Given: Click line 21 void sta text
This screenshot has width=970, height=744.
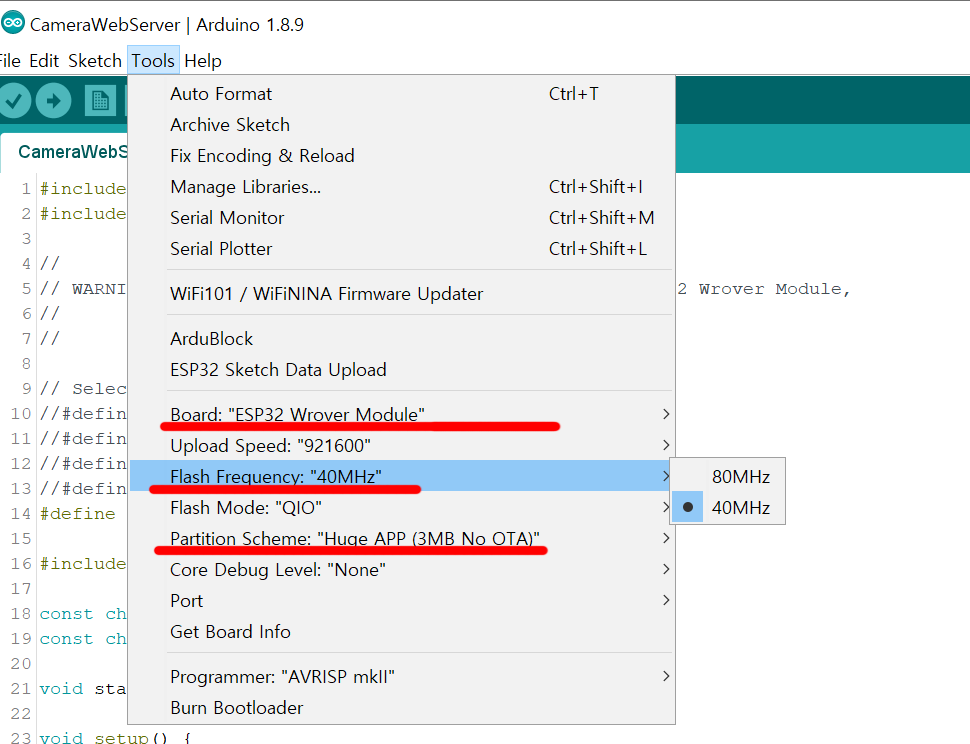Looking at the screenshot, I should [x=83, y=688].
